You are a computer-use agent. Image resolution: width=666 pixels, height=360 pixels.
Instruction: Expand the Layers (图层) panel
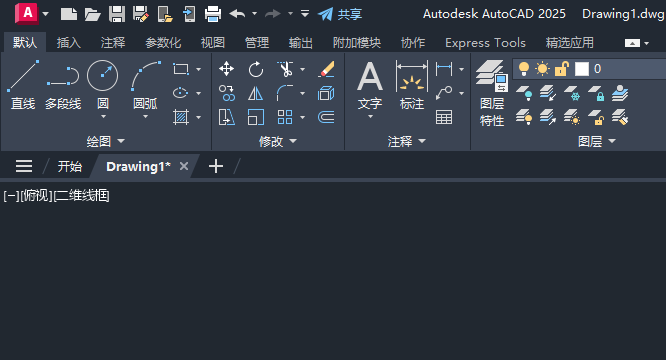pyautogui.click(x=597, y=141)
